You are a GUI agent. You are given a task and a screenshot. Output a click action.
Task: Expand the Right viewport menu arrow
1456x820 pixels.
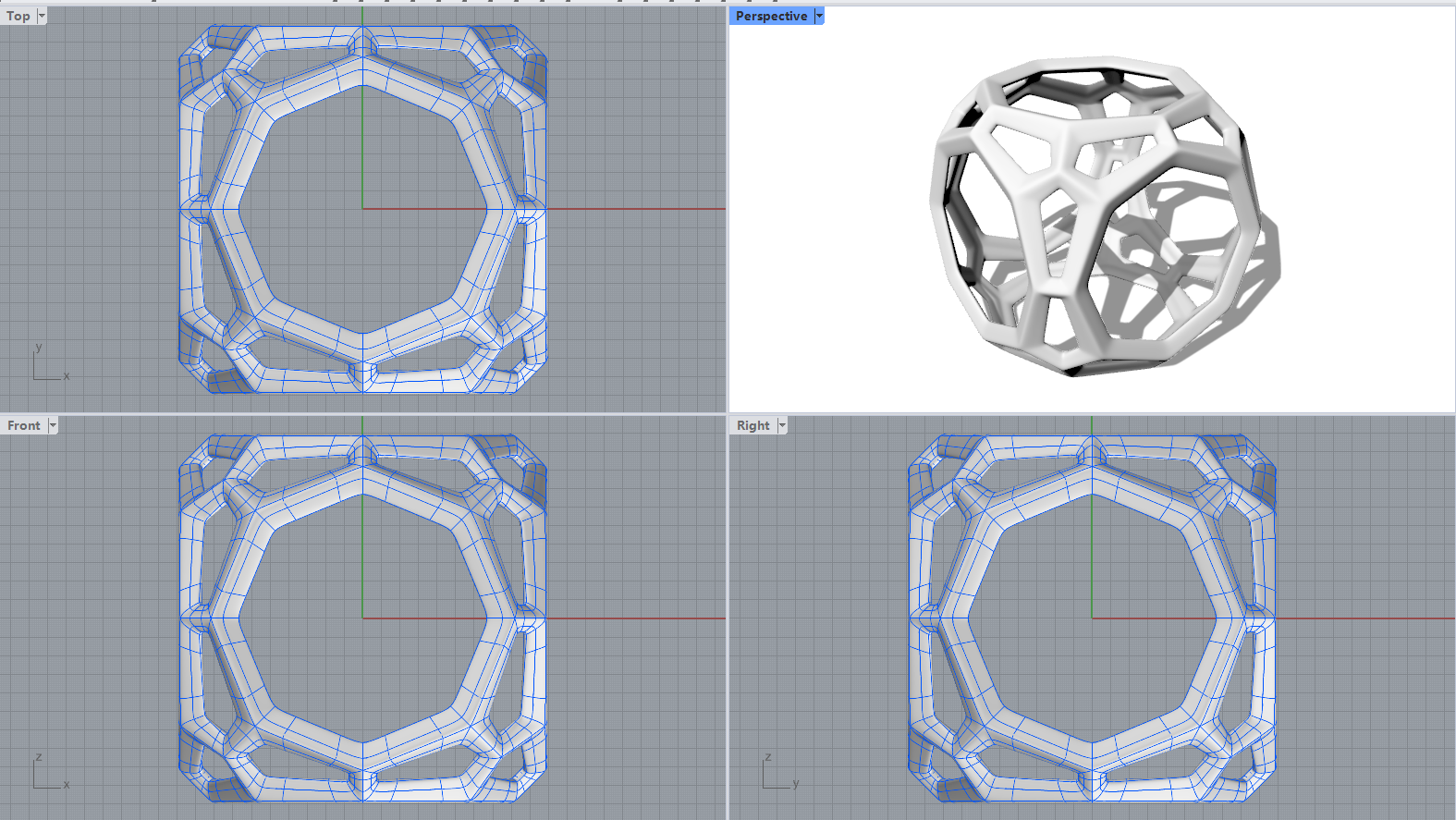(782, 425)
